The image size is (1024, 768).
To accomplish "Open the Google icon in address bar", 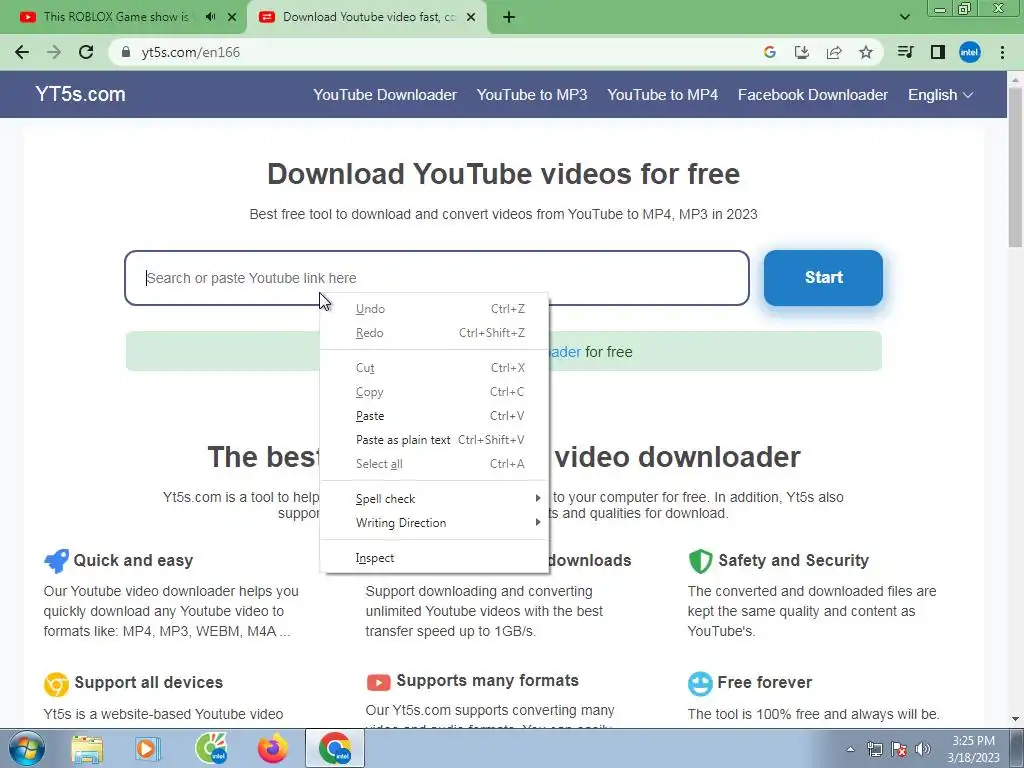I will (x=770, y=52).
